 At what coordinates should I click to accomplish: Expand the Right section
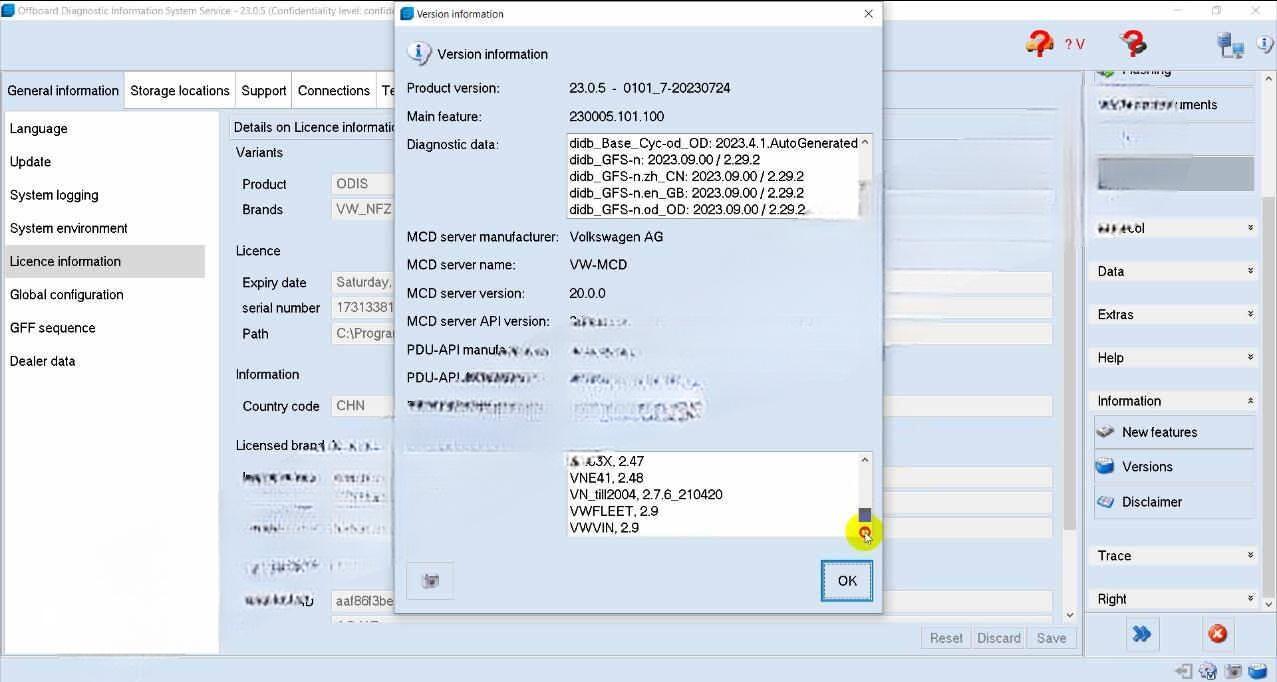tap(1174, 599)
